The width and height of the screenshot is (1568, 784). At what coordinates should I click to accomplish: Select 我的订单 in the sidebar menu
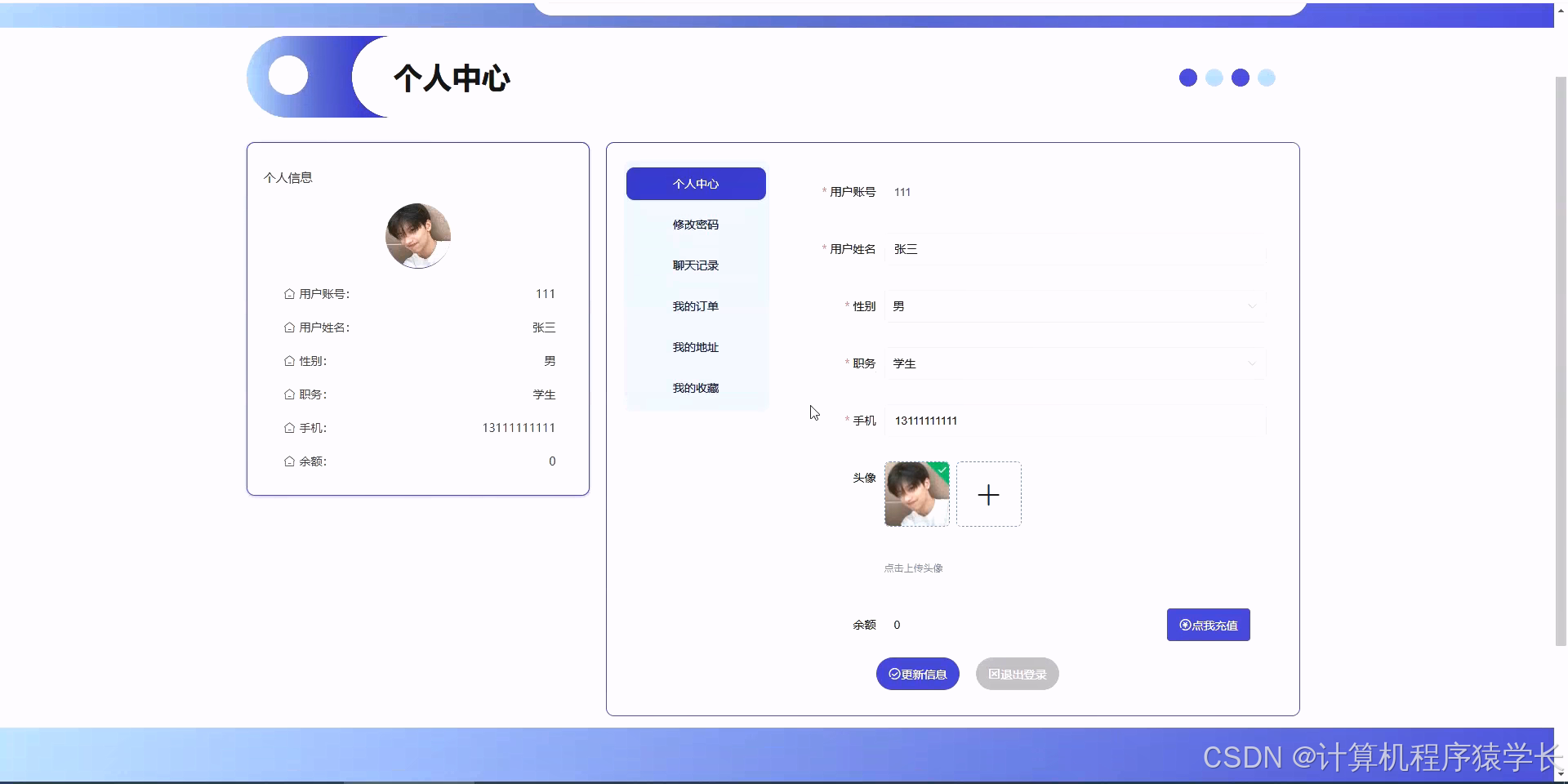click(x=695, y=305)
